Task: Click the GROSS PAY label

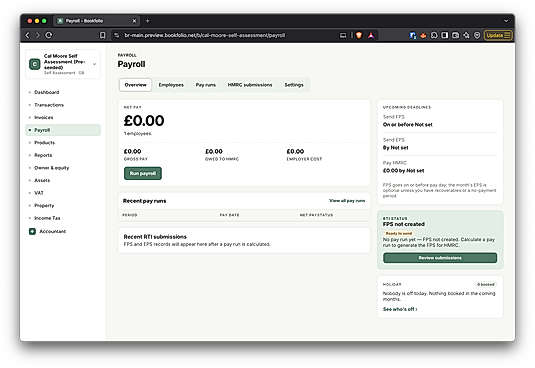Action: pos(135,159)
